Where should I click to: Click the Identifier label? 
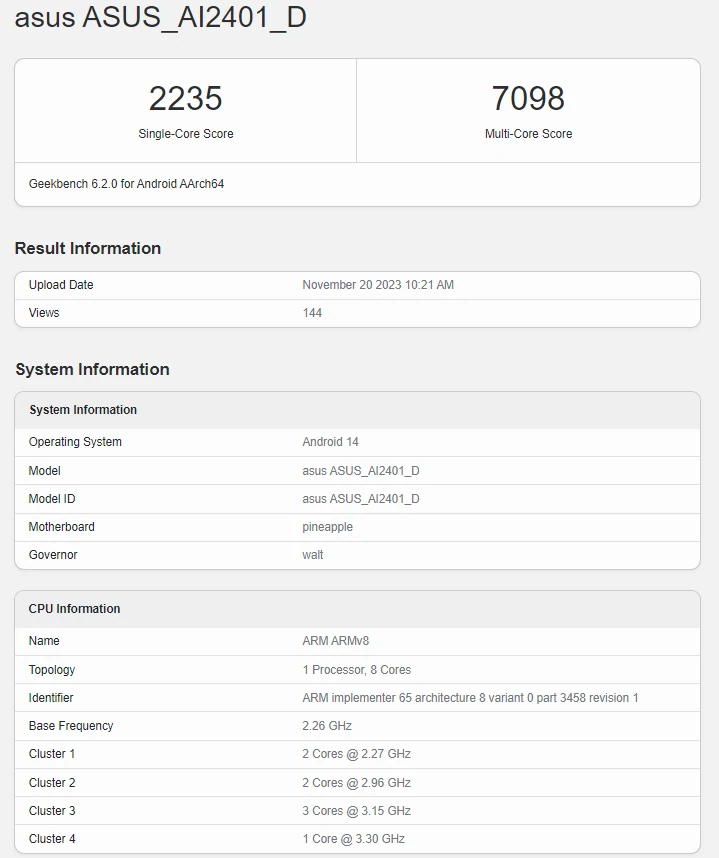click(51, 698)
